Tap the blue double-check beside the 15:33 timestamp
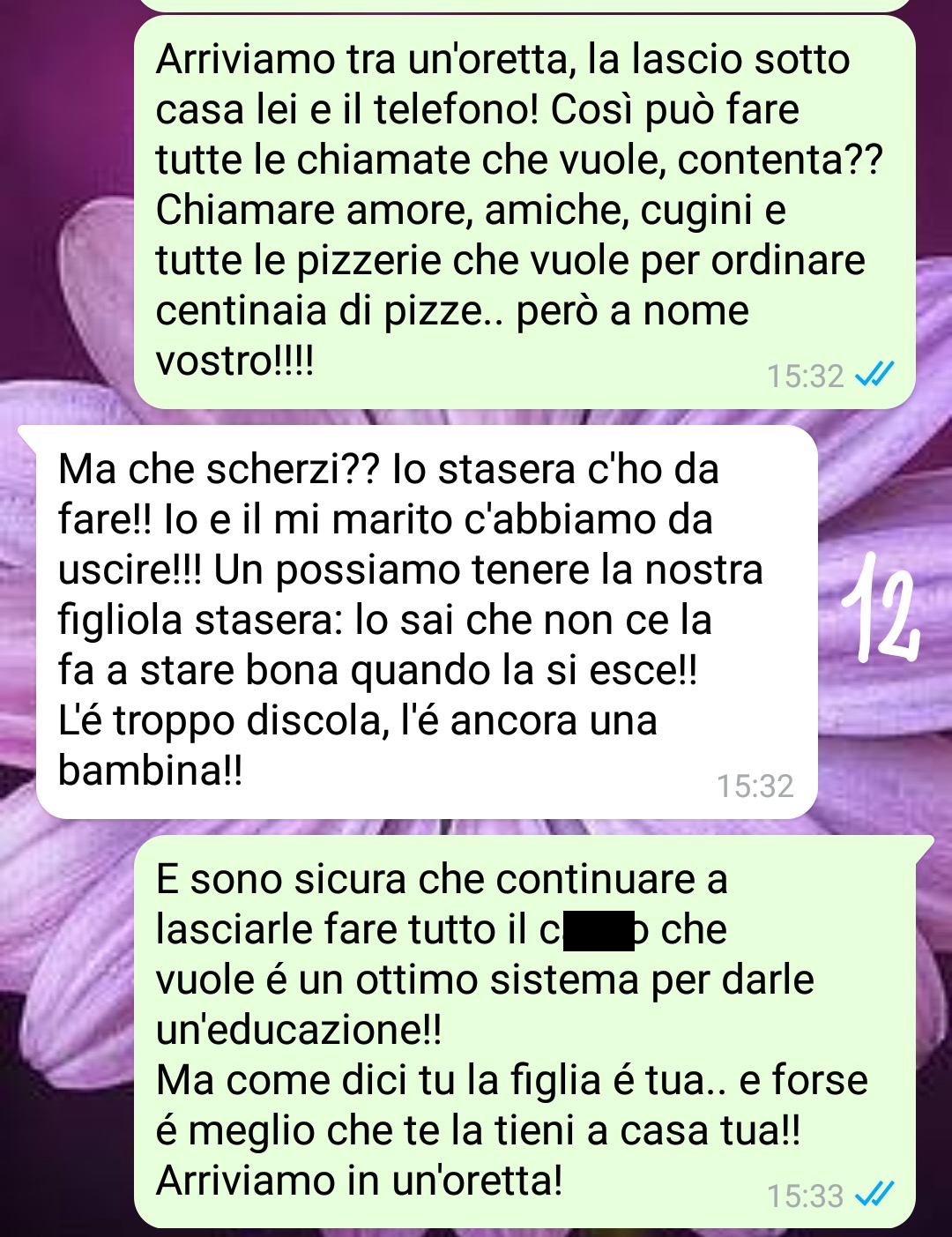 pos(875,1196)
